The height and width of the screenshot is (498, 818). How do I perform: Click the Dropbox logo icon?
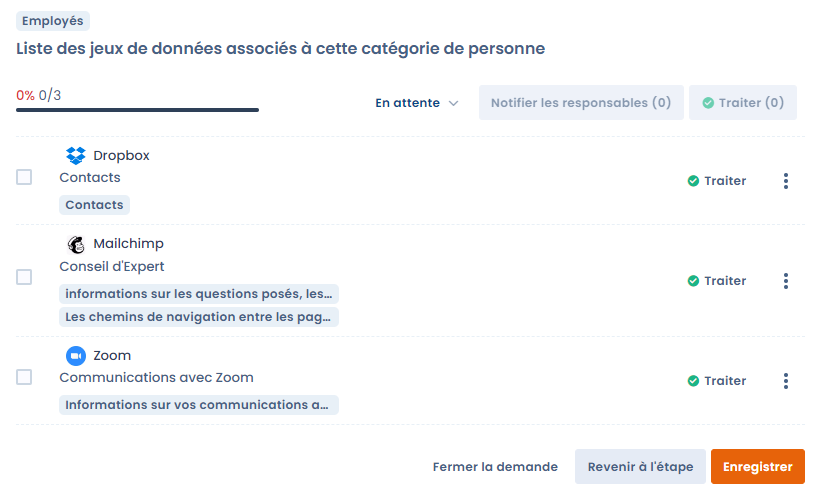pos(76,155)
